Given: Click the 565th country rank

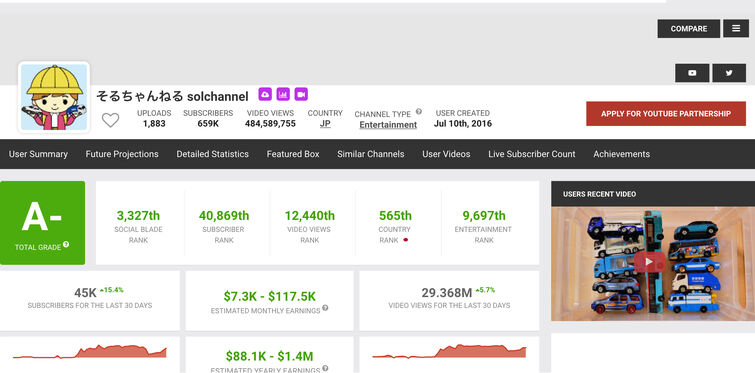Looking at the screenshot, I should coord(395,215).
